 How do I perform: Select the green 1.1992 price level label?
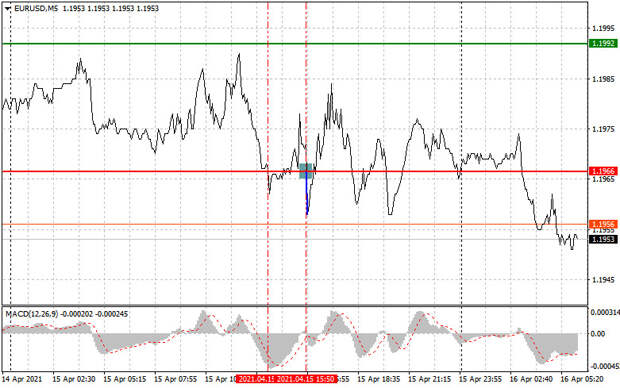pyautogui.click(x=603, y=43)
